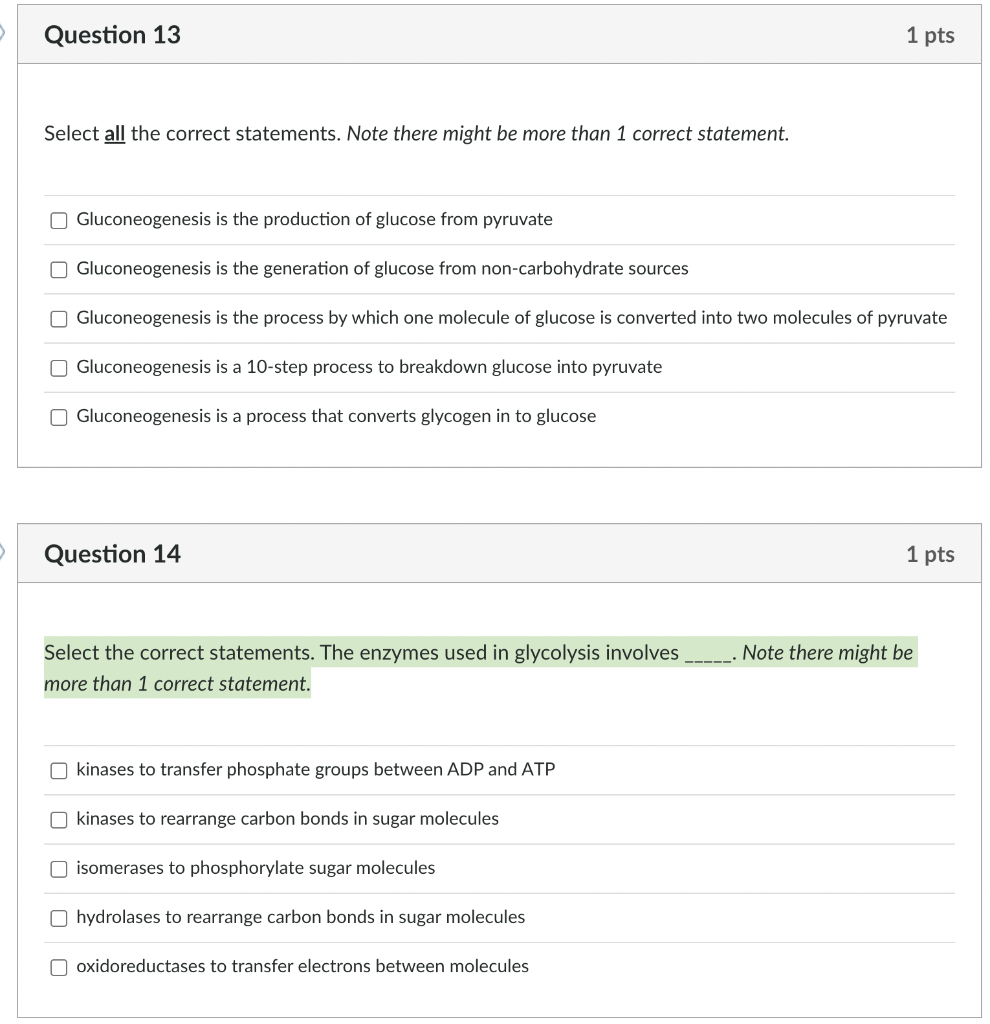This screenshot has width=990, height=1024.
Task: Select 'kinases to transfer phosphate groups between ADP and ATP'
Action: tap(59, 770)
